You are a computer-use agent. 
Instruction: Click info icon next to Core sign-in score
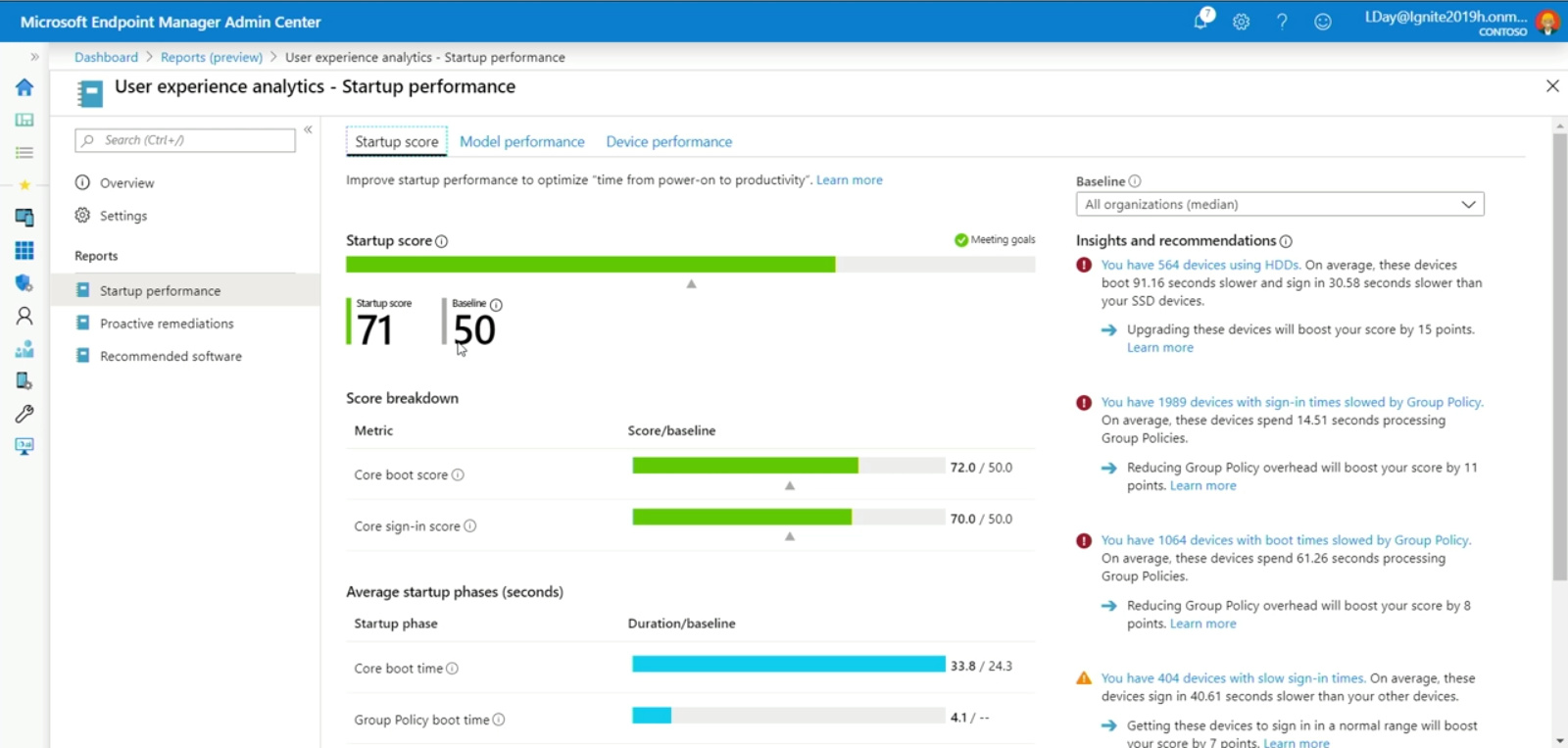[470, 526]
